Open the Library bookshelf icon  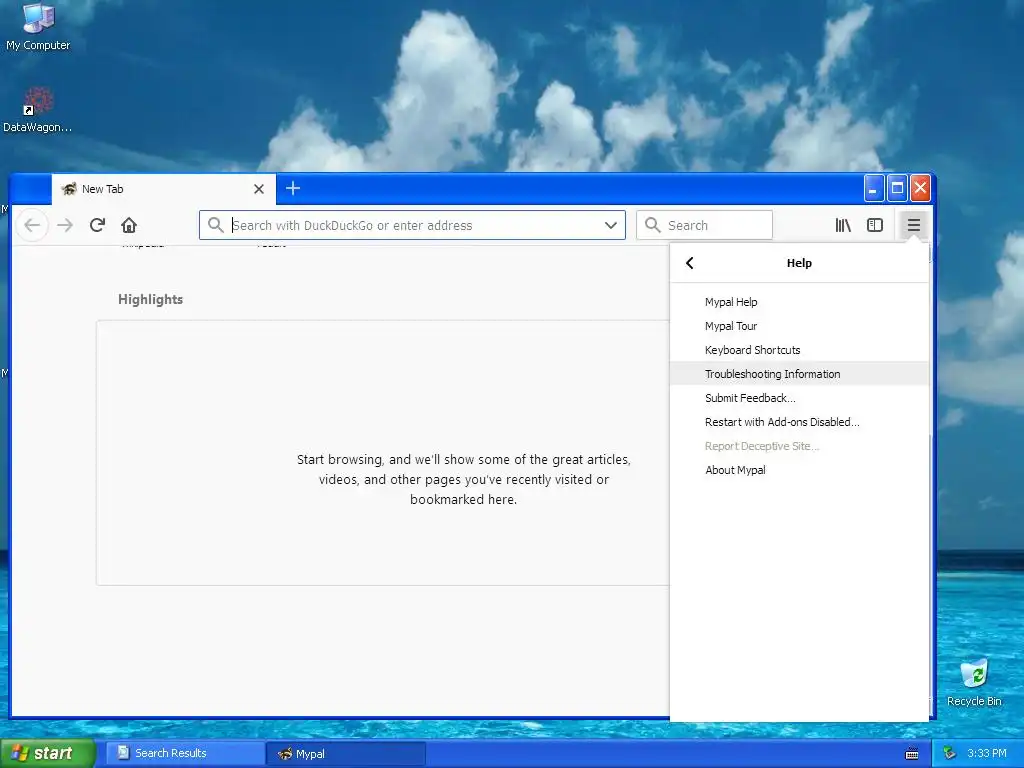point(843,225)
